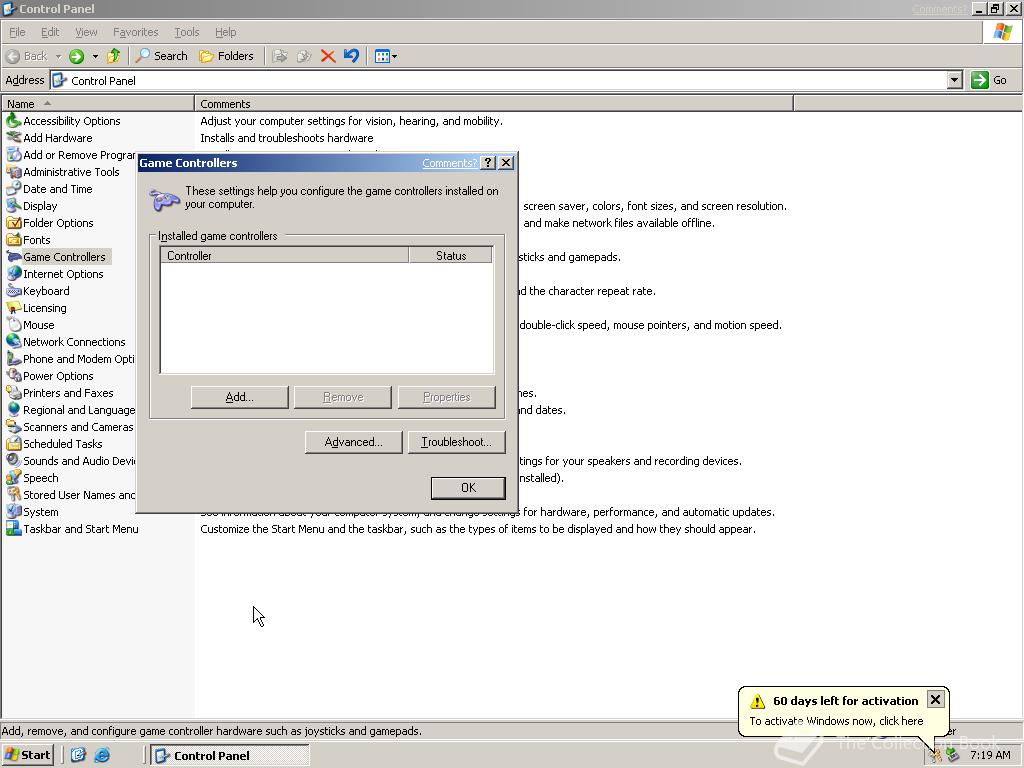Select the Folder Options icon
This screenshot has width=1024, height=768.
point(14,223)
